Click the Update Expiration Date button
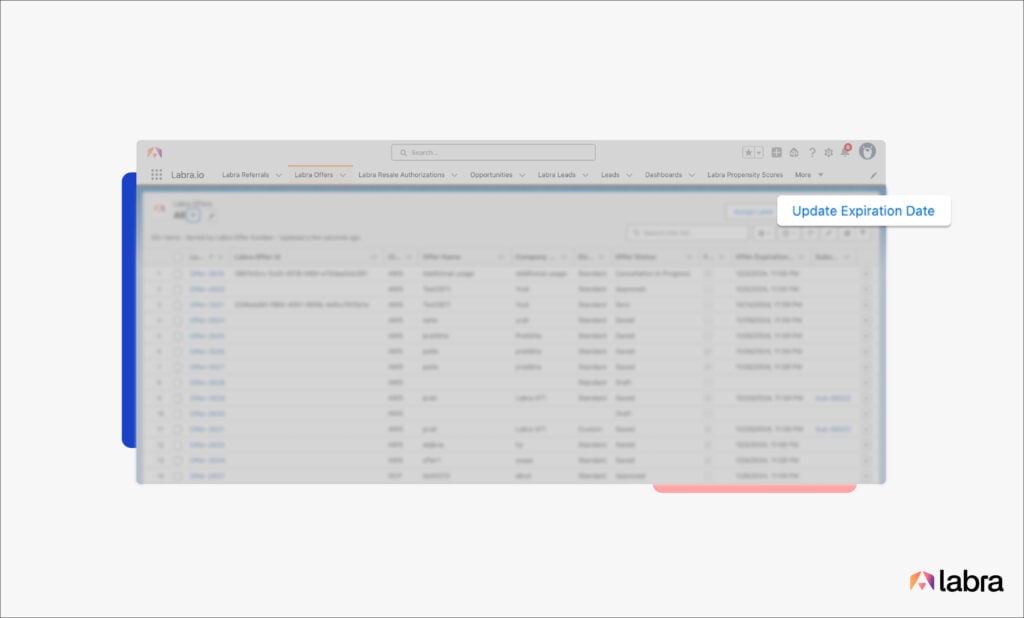This screenshot has height=618, width=1024. pyautogui.click(x=863, y=211)
